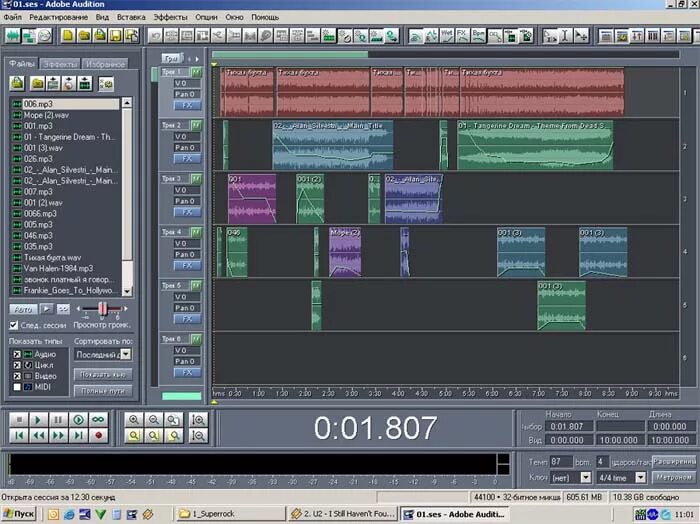The height and width of the screenshot is (524, 700).
Task: Open the Опции menu
Action: [x=206, y=17]
